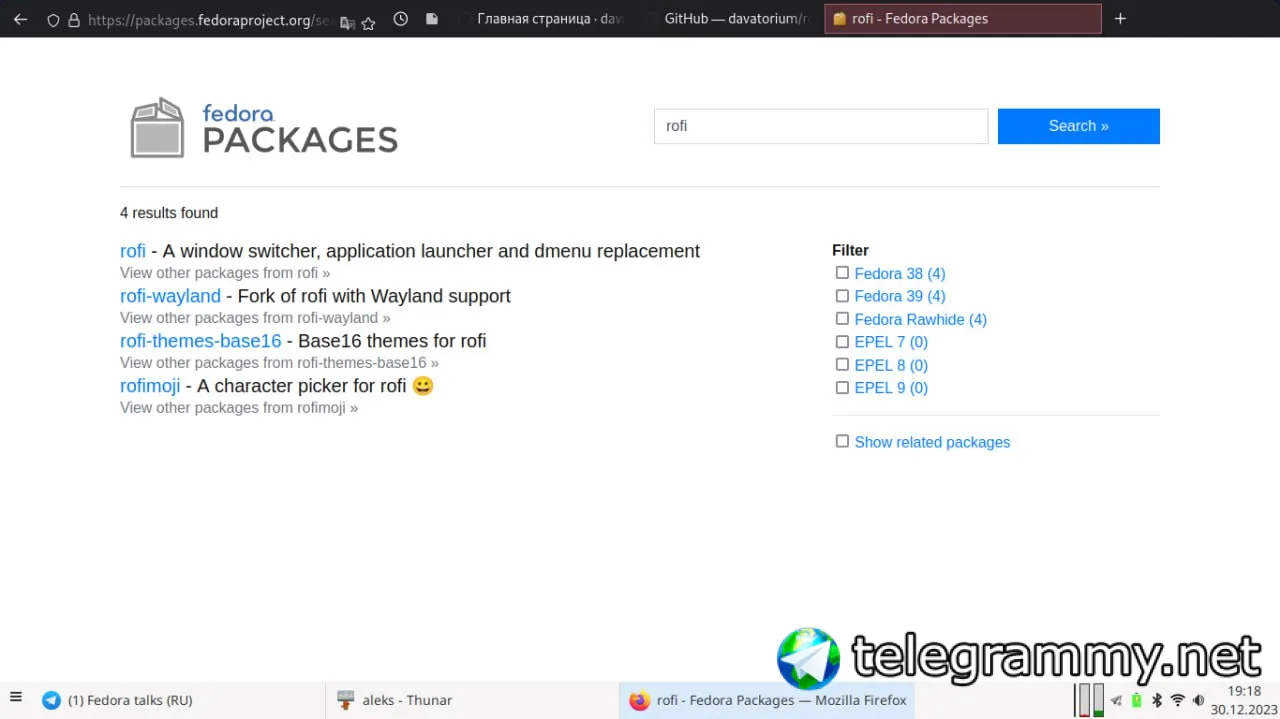Click the package search field containing rofi
This screenshot has width=1280, height=719.
821,126
